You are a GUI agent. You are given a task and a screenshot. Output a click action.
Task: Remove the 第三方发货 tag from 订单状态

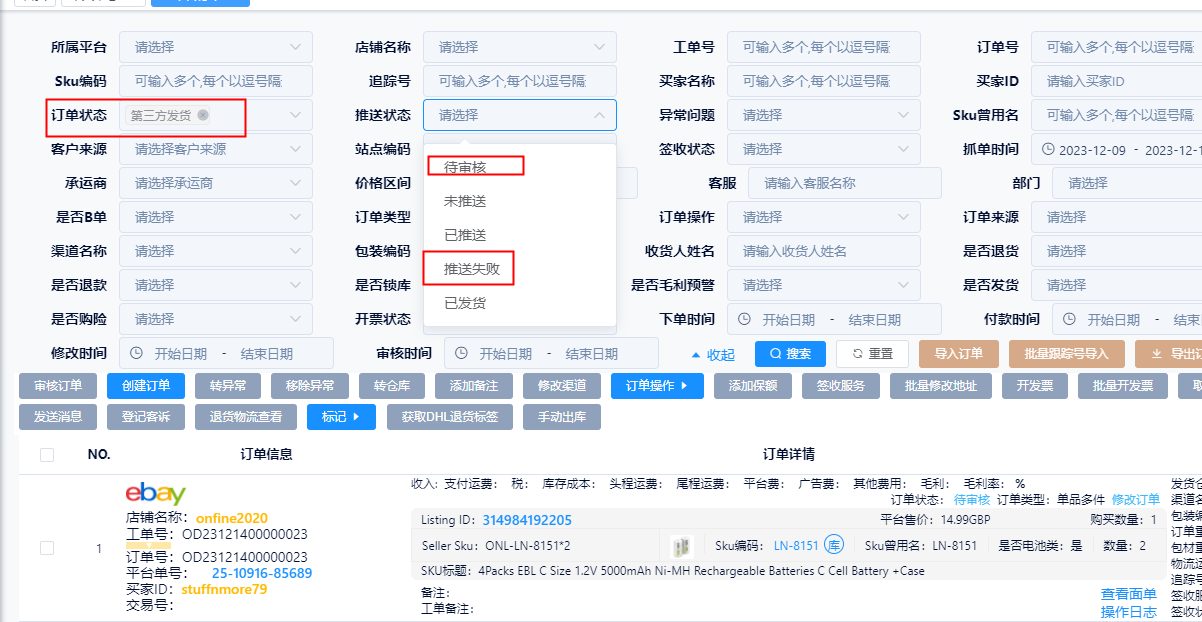point(203,115)
